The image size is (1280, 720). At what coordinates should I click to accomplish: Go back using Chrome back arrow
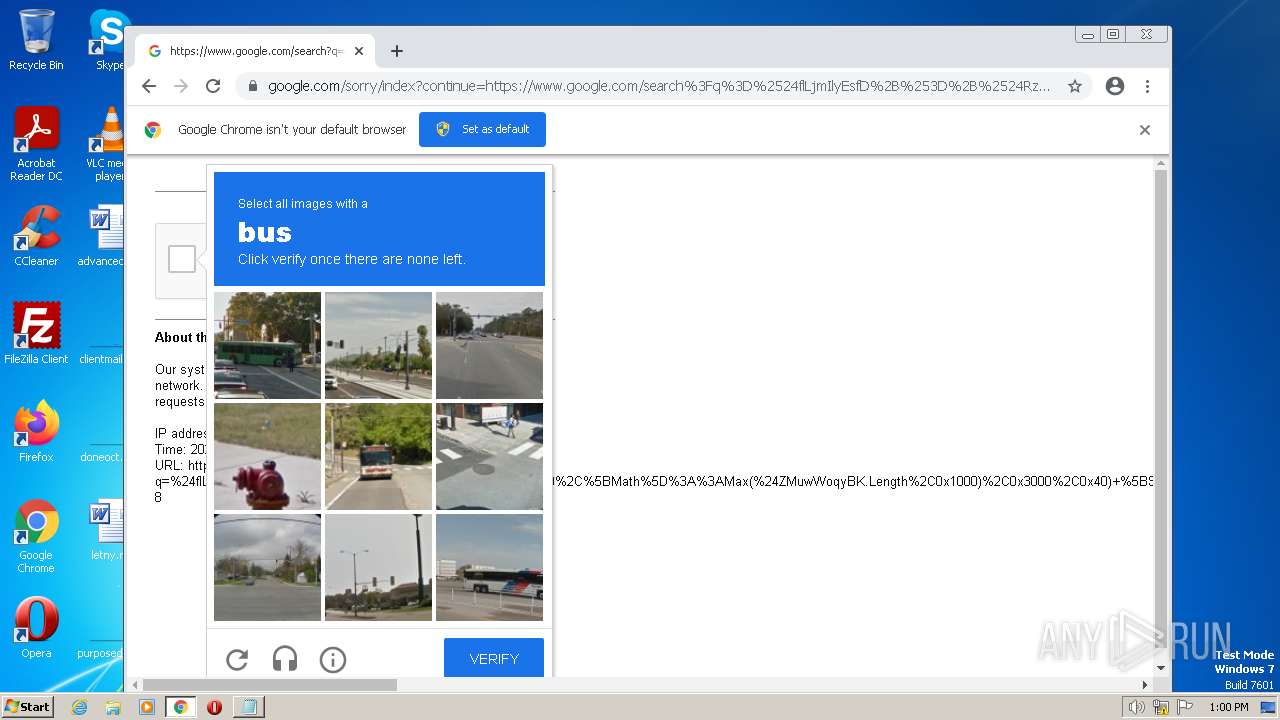point(149,86)
